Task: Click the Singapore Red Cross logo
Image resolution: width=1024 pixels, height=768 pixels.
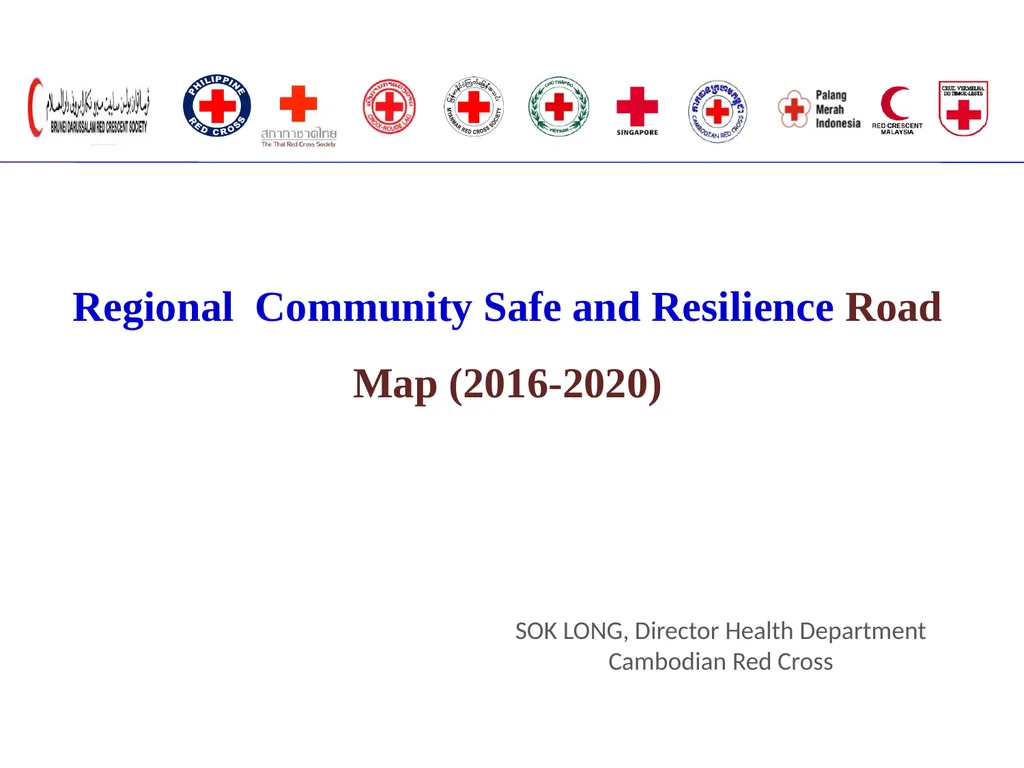Action: tap(637, 111)
